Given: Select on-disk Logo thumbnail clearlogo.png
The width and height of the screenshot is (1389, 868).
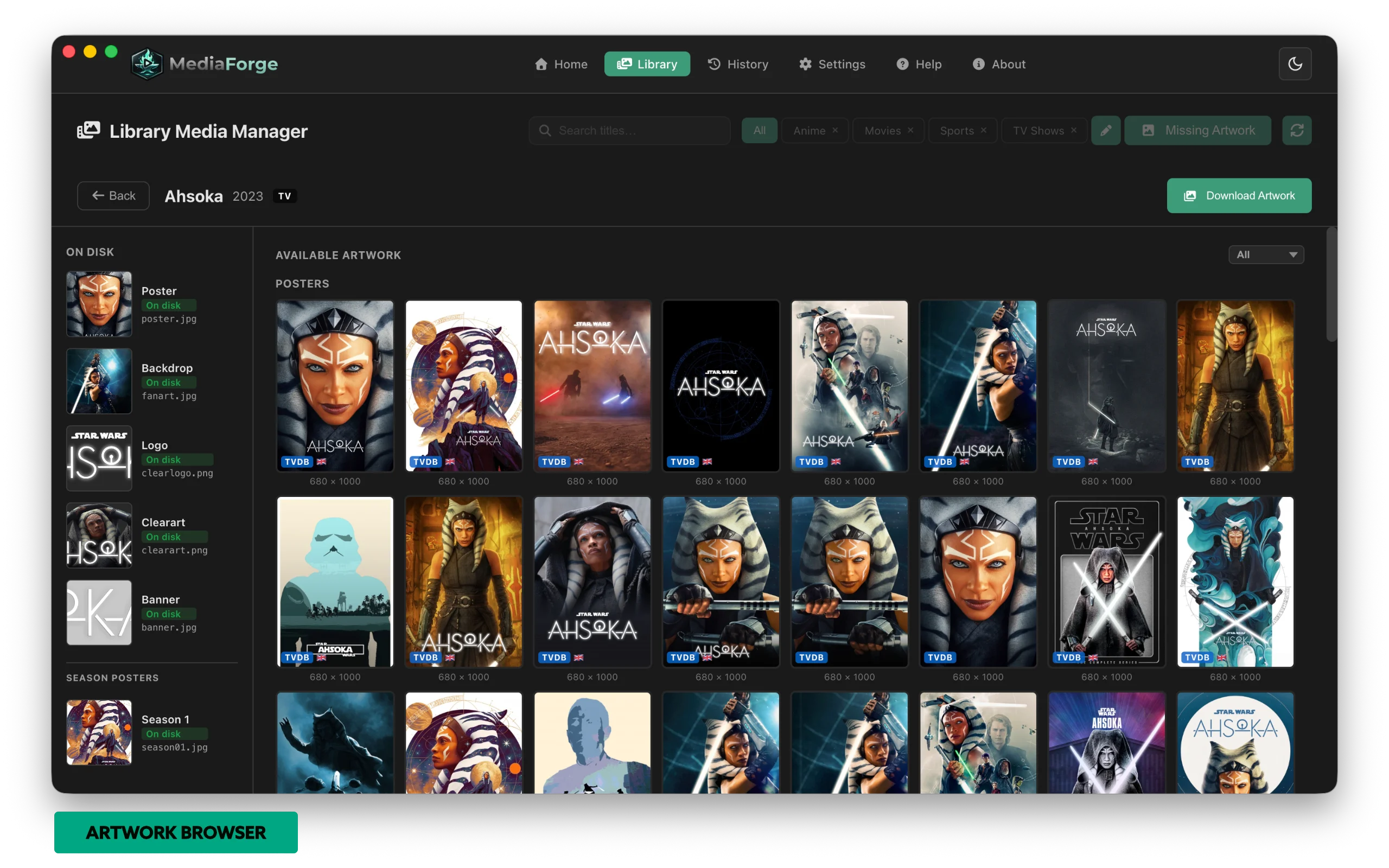Looking at the screenshot, I should click(x=99, y=458).
